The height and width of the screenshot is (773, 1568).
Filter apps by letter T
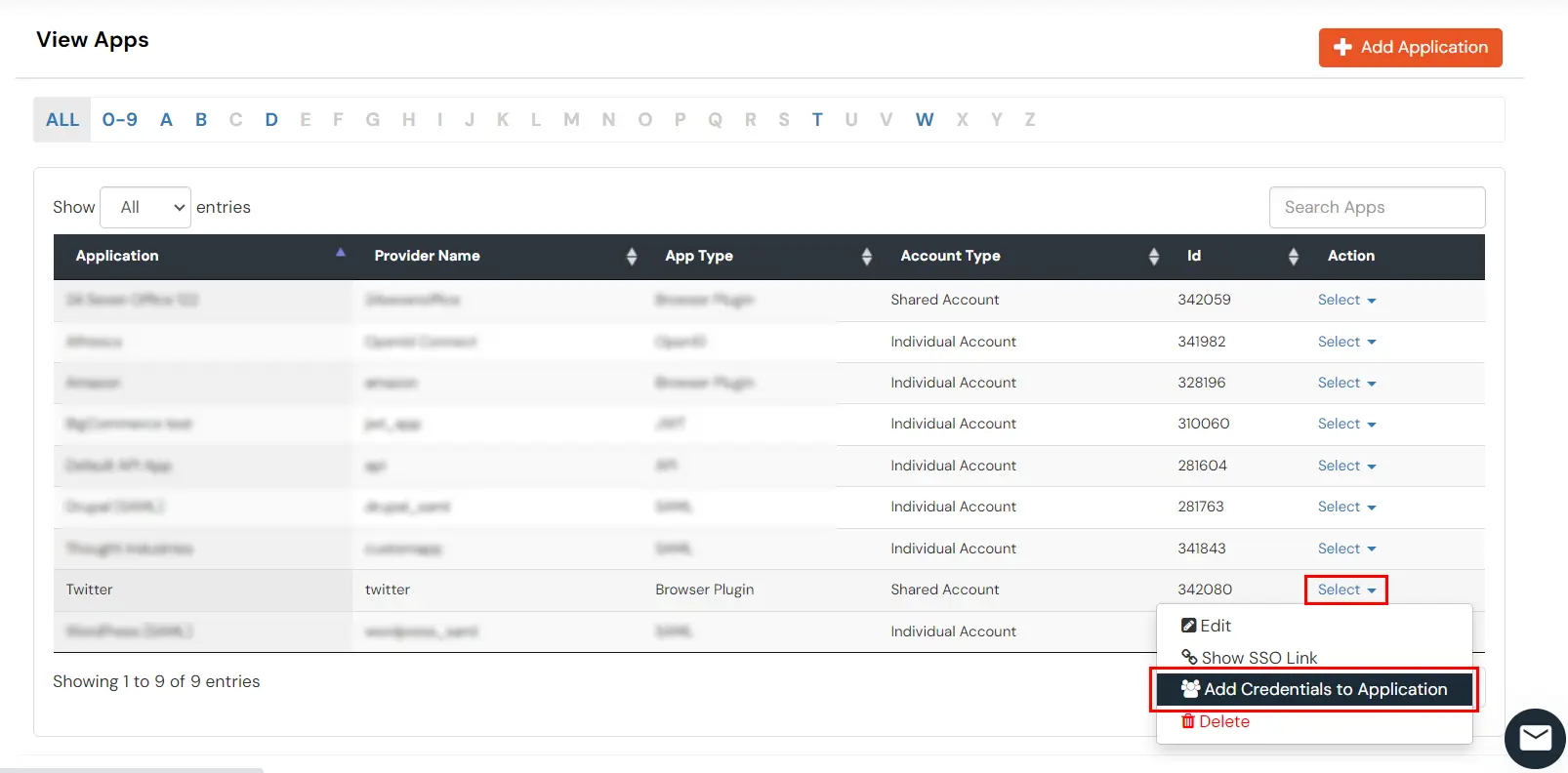coord(817,119)
